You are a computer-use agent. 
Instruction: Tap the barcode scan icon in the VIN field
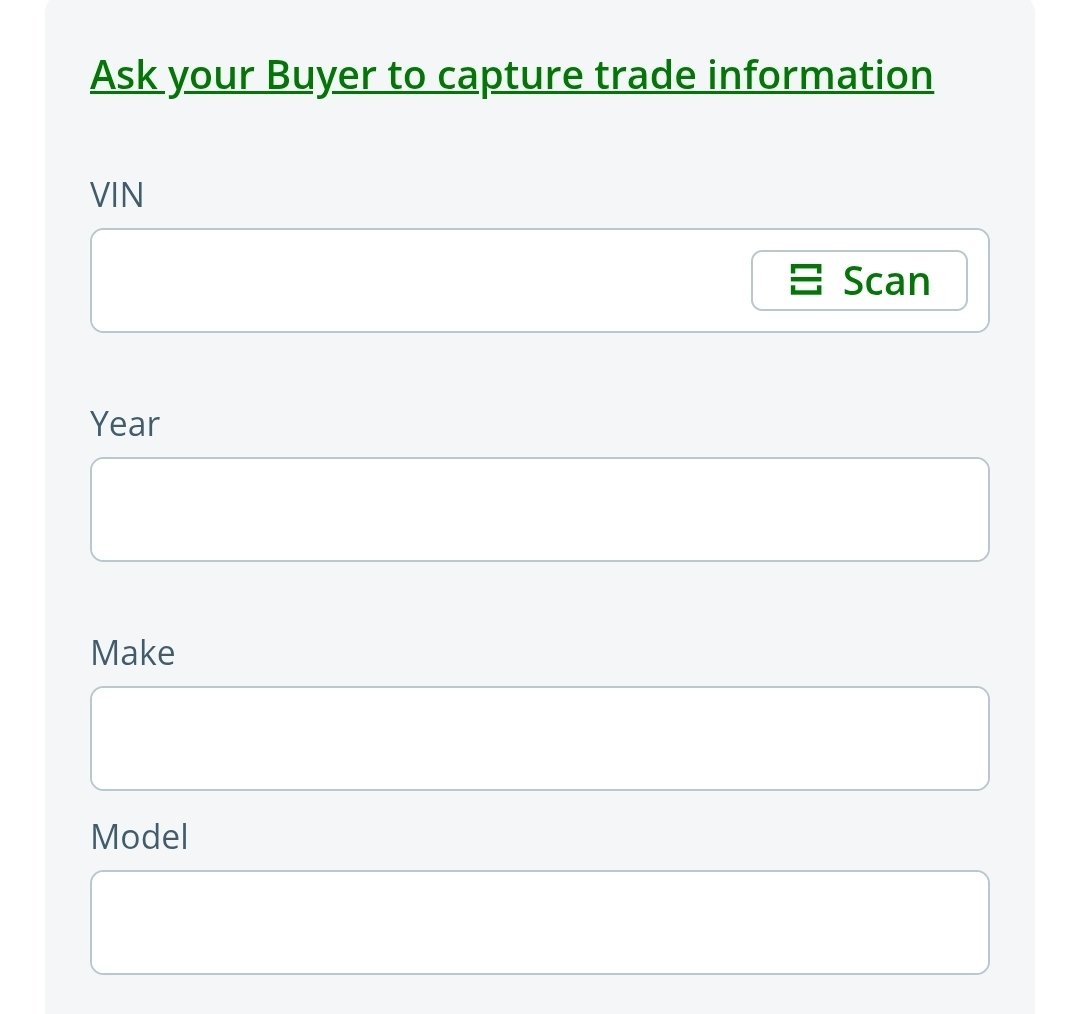805,281
